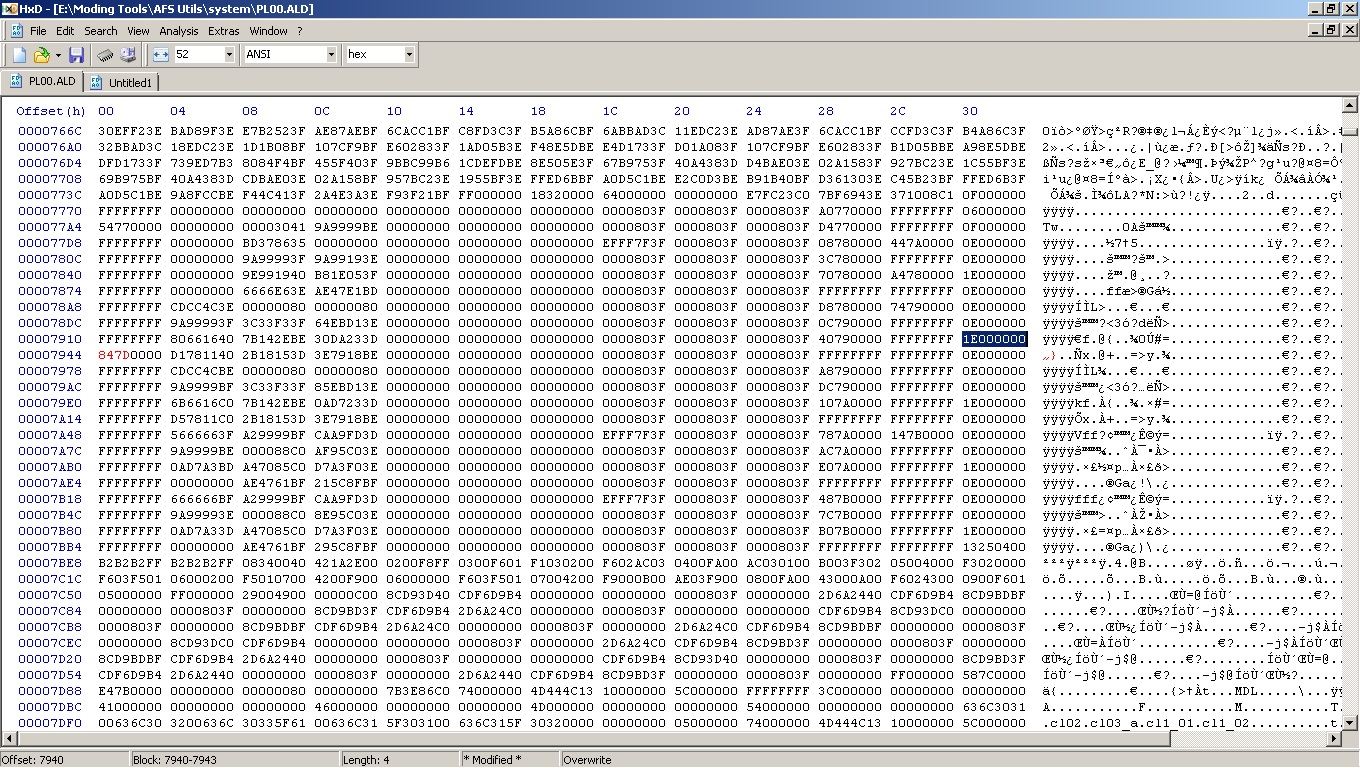The width and height of the screenshot is (1360, 768).
Task: Click the horizontal scrollbar right arrow
Action: pos(1334,740)
